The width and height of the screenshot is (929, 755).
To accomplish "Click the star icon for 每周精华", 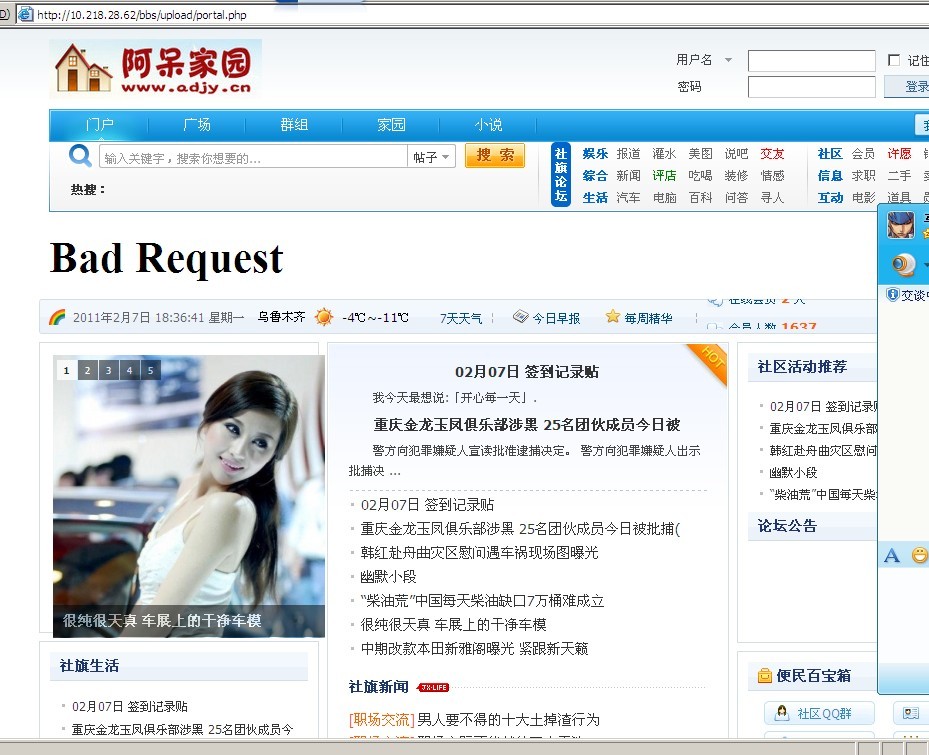I will pos(613,316).
